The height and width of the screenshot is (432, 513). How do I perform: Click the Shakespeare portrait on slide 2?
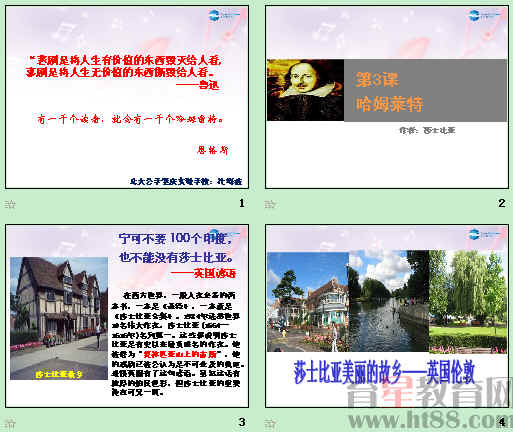(x=305, y=90)
